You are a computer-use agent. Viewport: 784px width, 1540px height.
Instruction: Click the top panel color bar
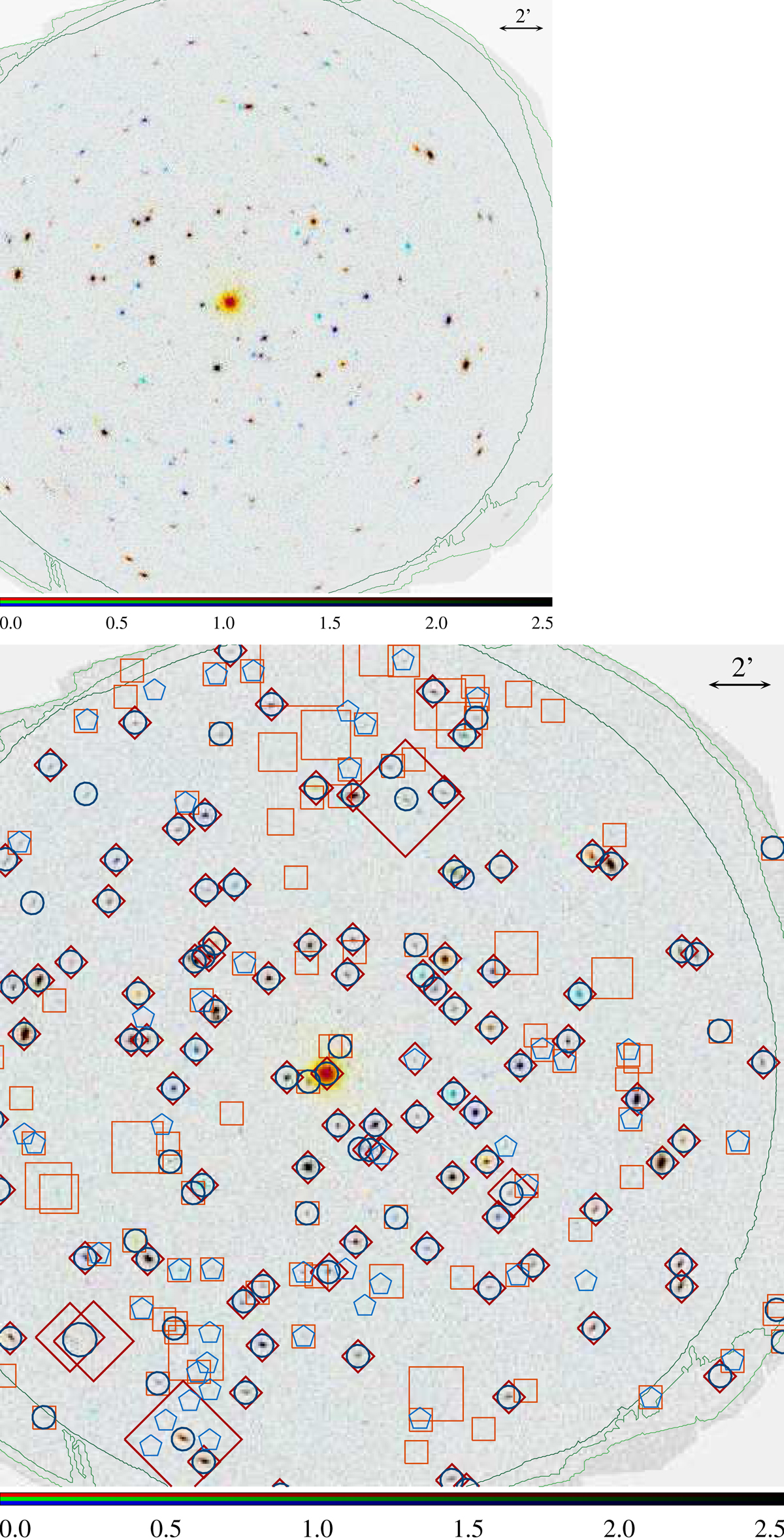click(276, 602)
